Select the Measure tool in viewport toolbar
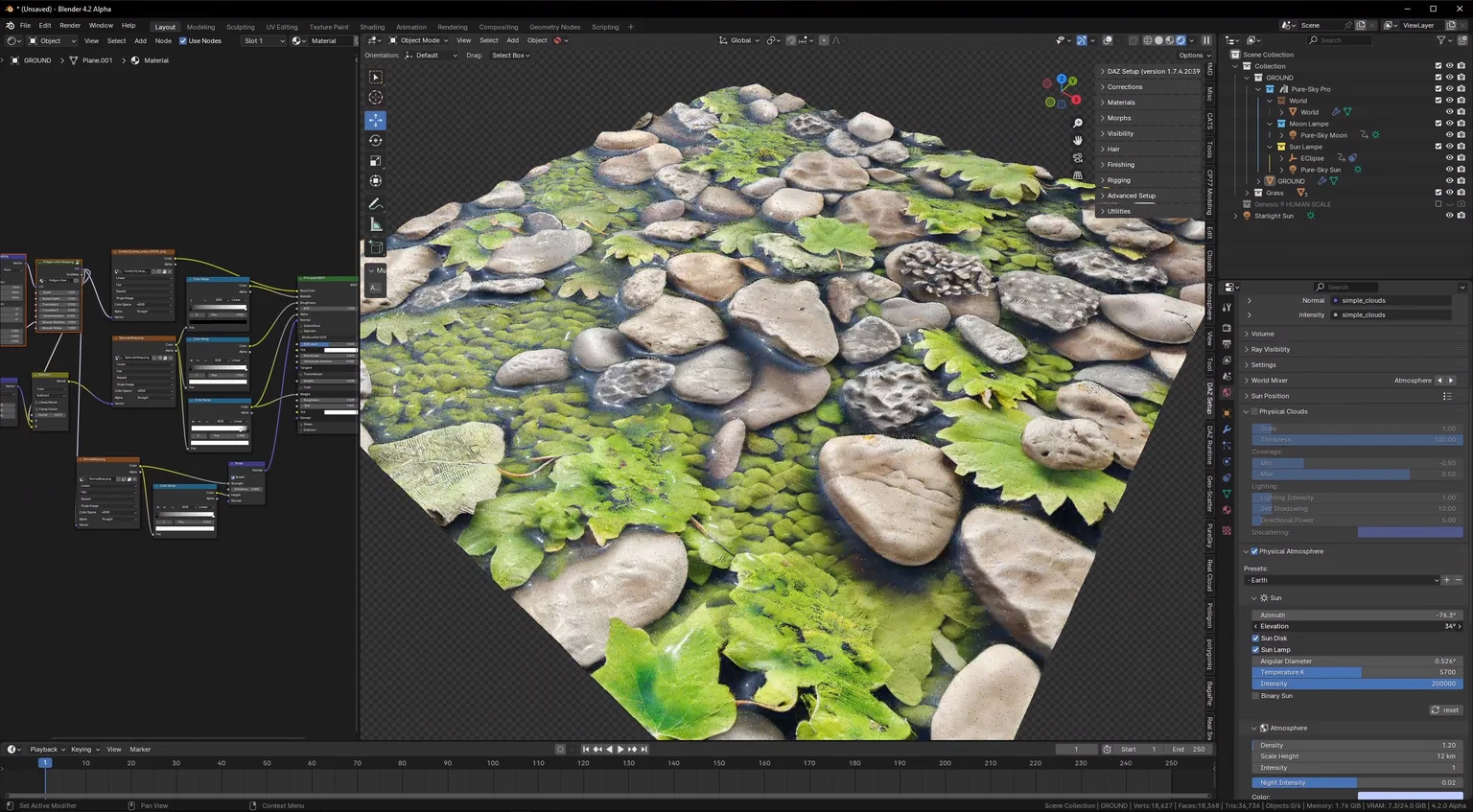 tap(375, 224)
